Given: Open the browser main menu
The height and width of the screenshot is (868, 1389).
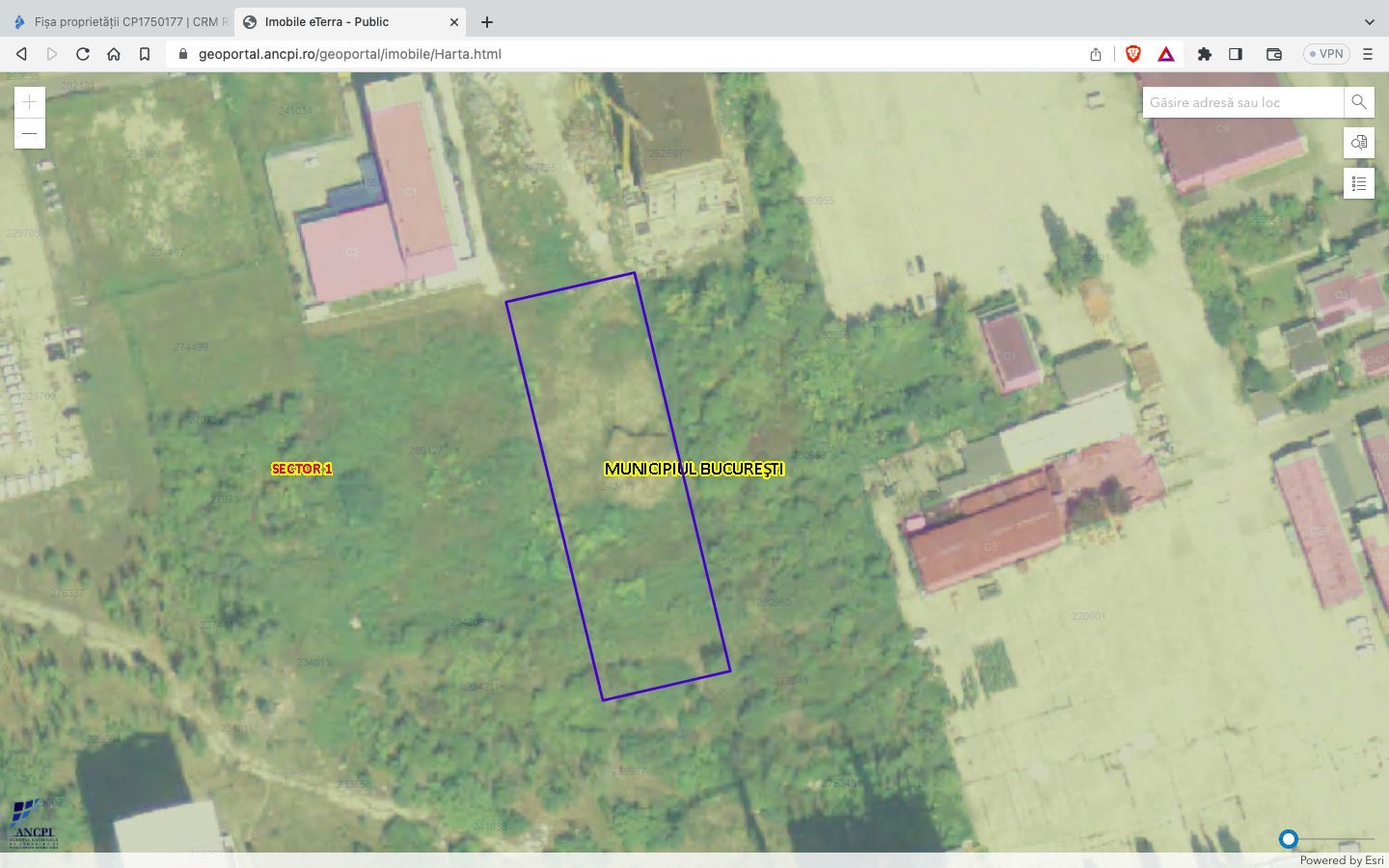Looking at the screenshot, I should point(1367,54).
